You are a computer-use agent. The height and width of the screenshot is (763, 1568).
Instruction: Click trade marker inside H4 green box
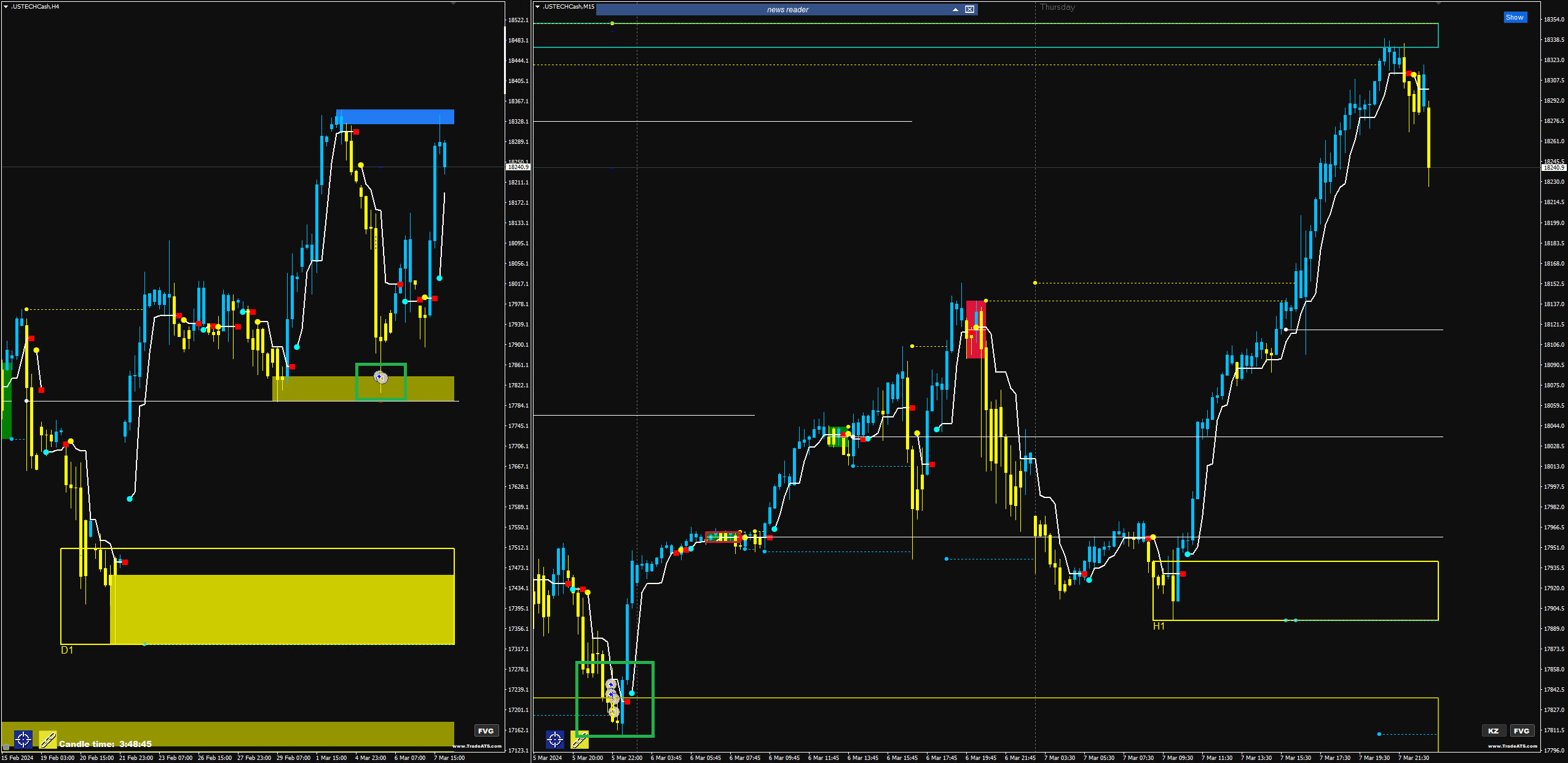click(380, 377)
